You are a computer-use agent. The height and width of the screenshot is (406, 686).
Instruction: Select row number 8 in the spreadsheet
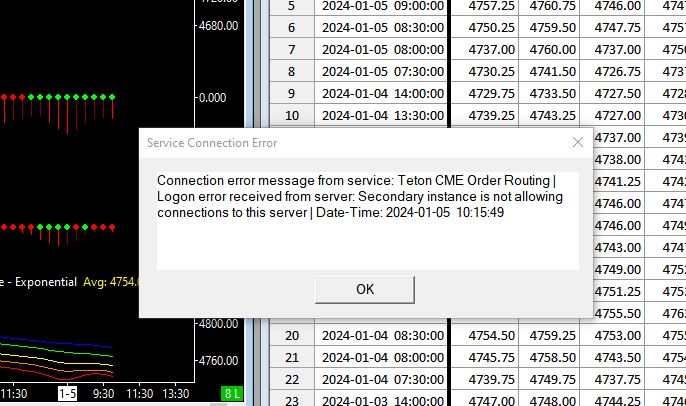(292, 71)
